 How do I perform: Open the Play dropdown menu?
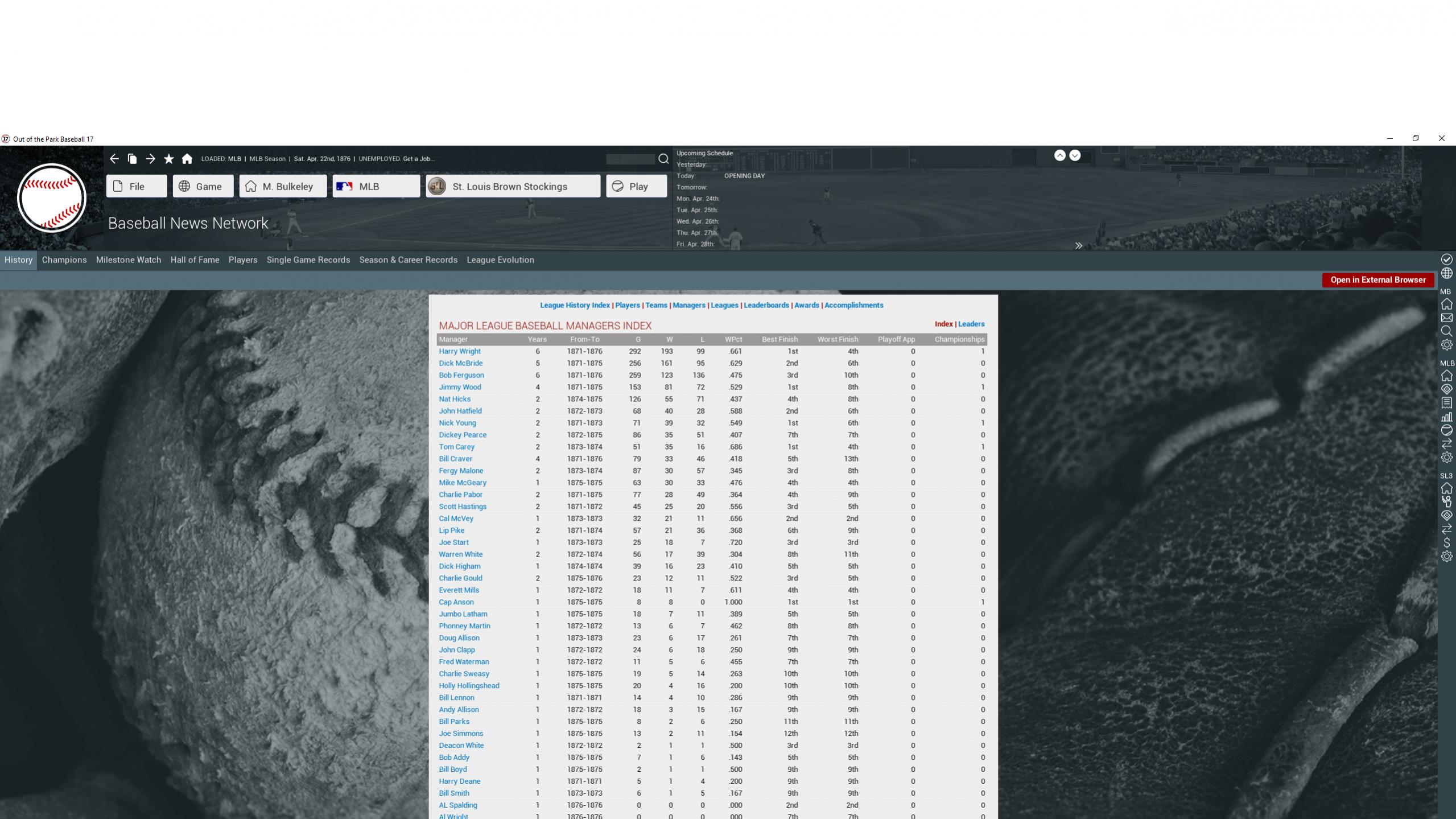pos(636,186)
